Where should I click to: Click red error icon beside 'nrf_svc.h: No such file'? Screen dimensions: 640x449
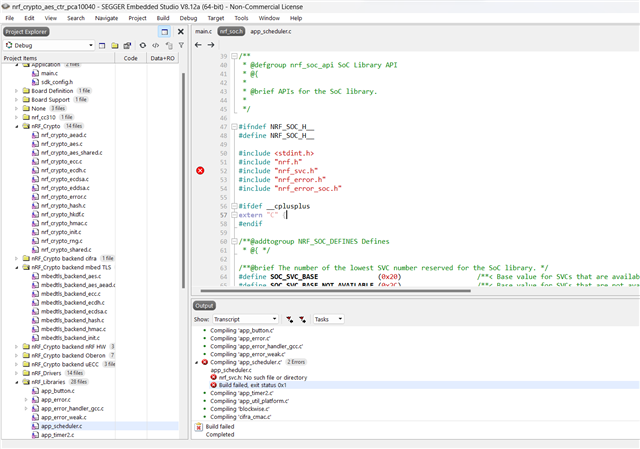213,378
